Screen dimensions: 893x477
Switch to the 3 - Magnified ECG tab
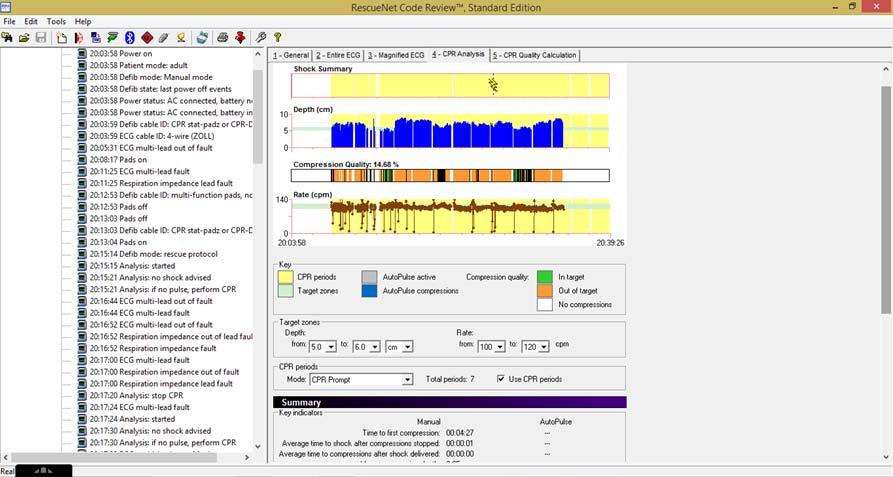click(x=396, y=55)
